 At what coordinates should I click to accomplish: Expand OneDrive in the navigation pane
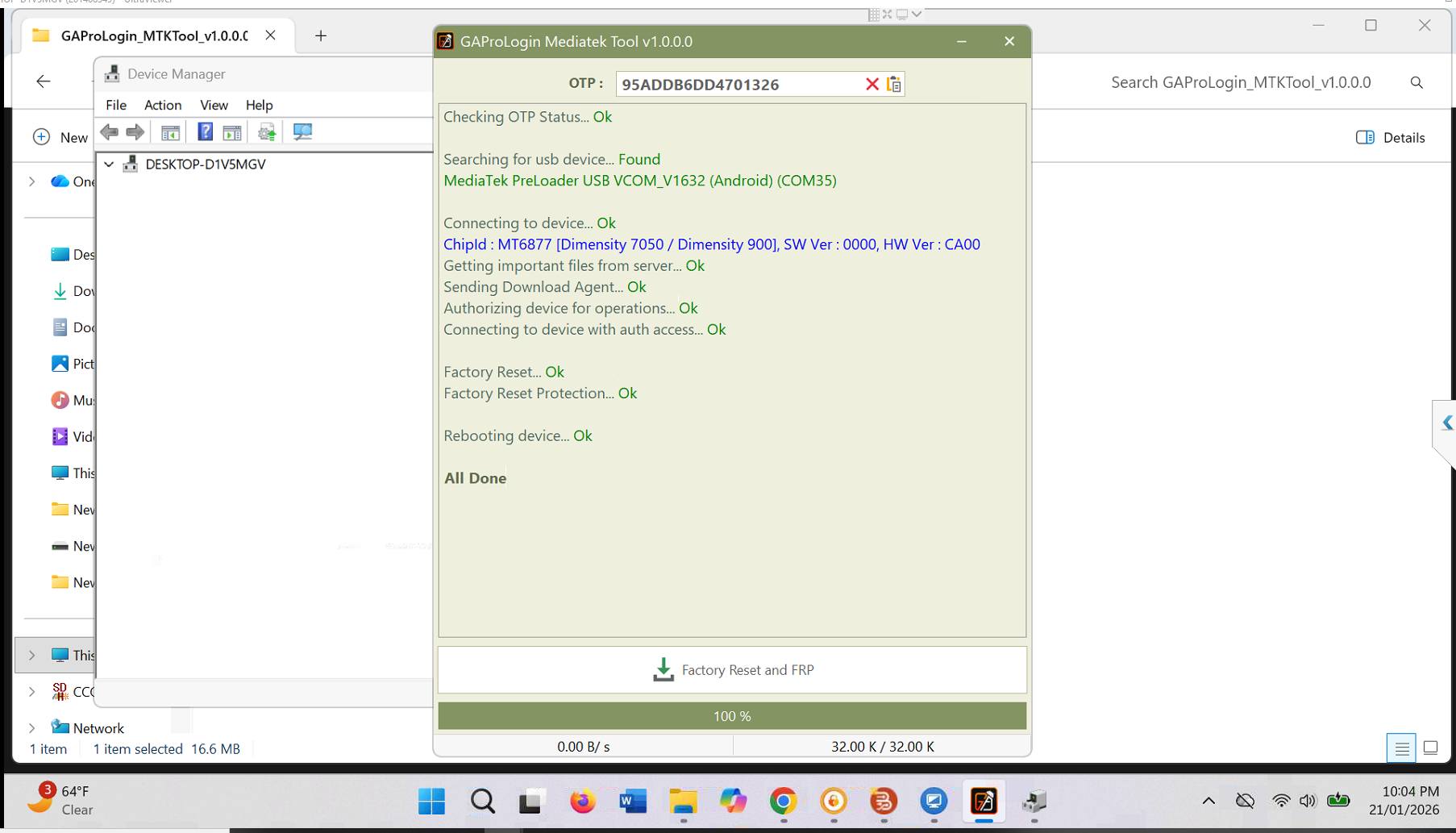click(32, 182)
